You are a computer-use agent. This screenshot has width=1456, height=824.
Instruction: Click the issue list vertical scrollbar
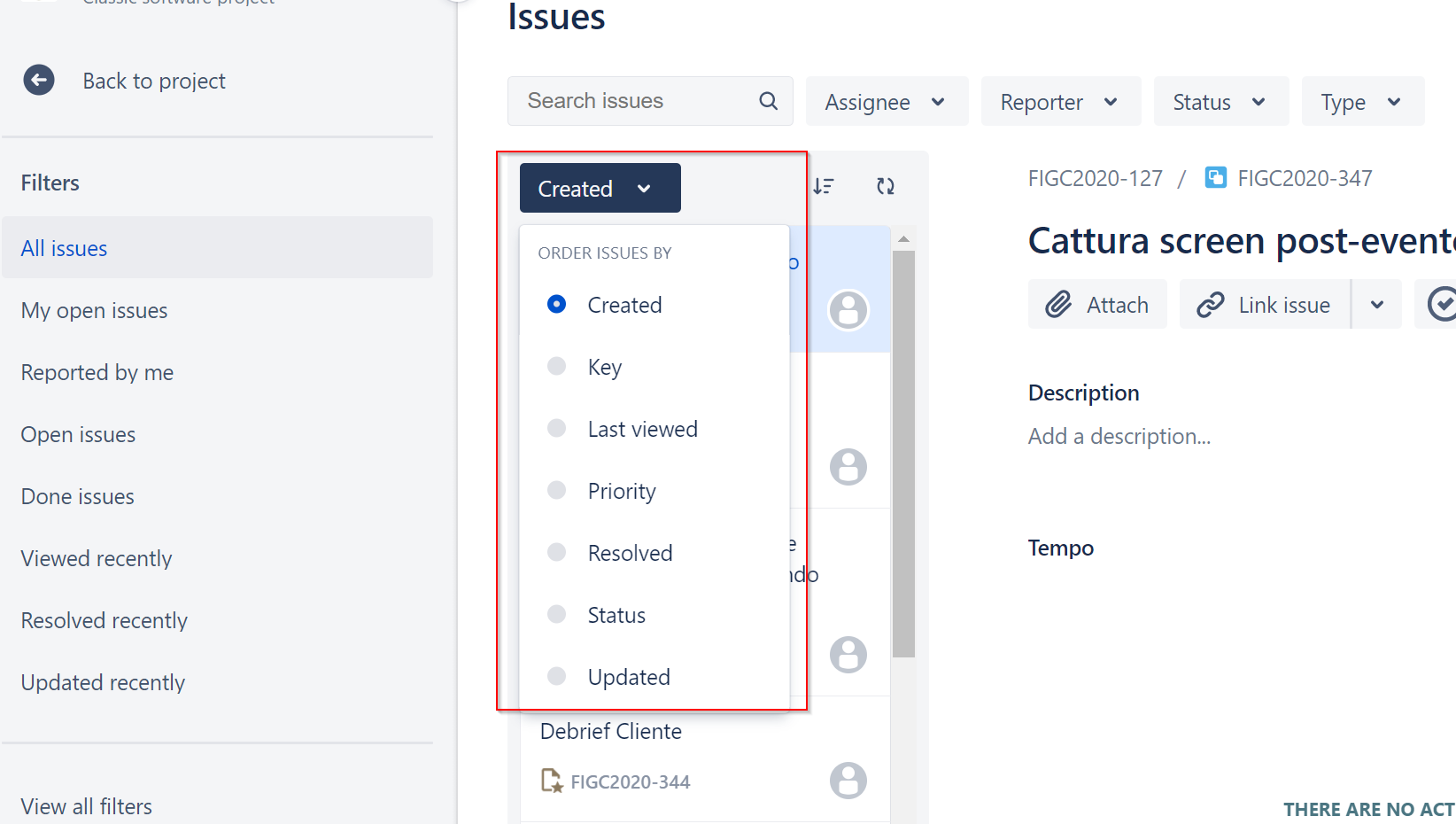903,454
